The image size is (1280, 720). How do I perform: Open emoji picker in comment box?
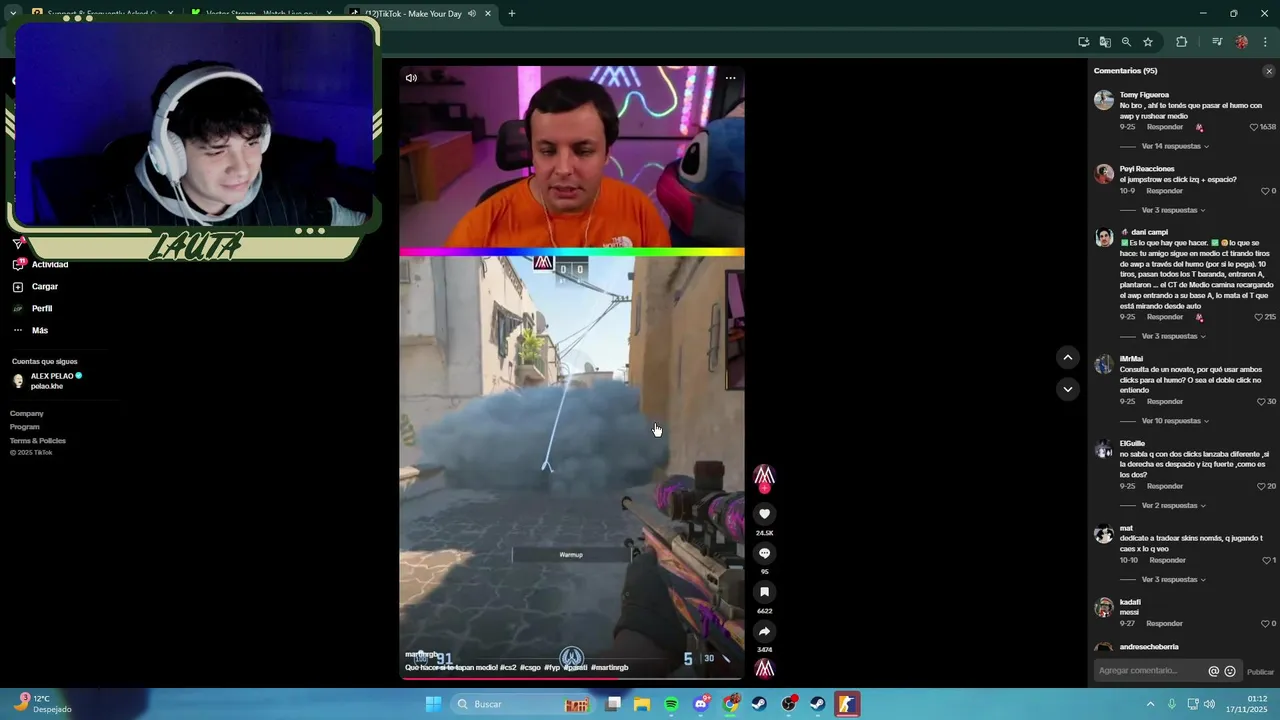tap(1230, 671)
